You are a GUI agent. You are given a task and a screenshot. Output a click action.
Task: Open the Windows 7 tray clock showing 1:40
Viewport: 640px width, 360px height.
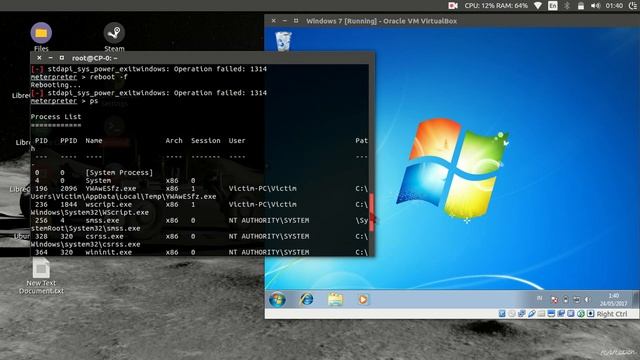click(613, 300)
